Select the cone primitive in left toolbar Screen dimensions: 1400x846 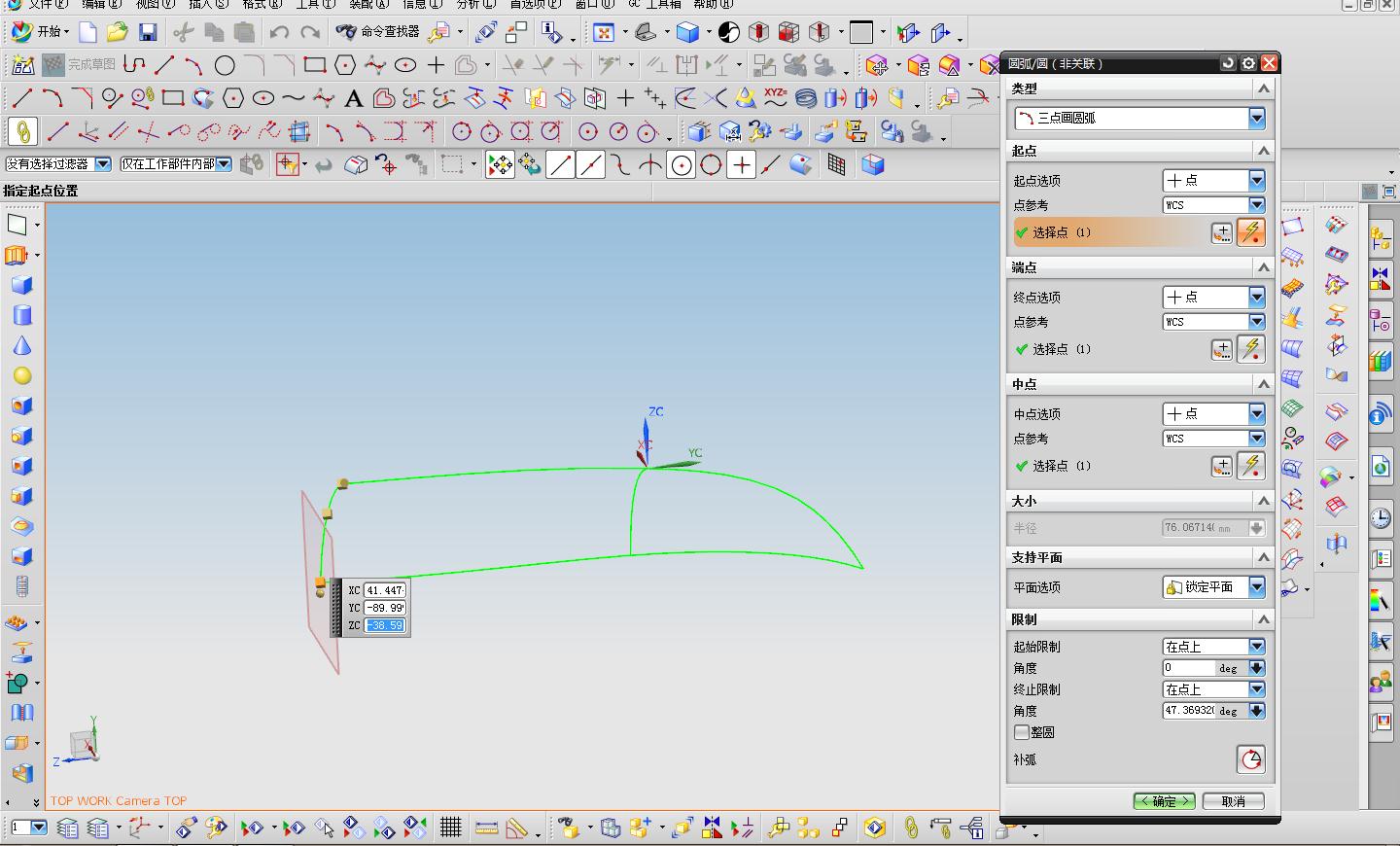(22, 346)
